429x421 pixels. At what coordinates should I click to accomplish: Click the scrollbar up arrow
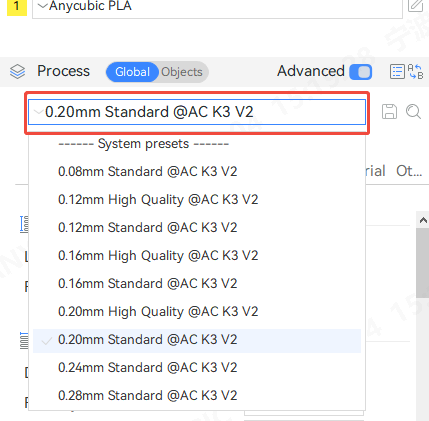(x=423, y=220)
